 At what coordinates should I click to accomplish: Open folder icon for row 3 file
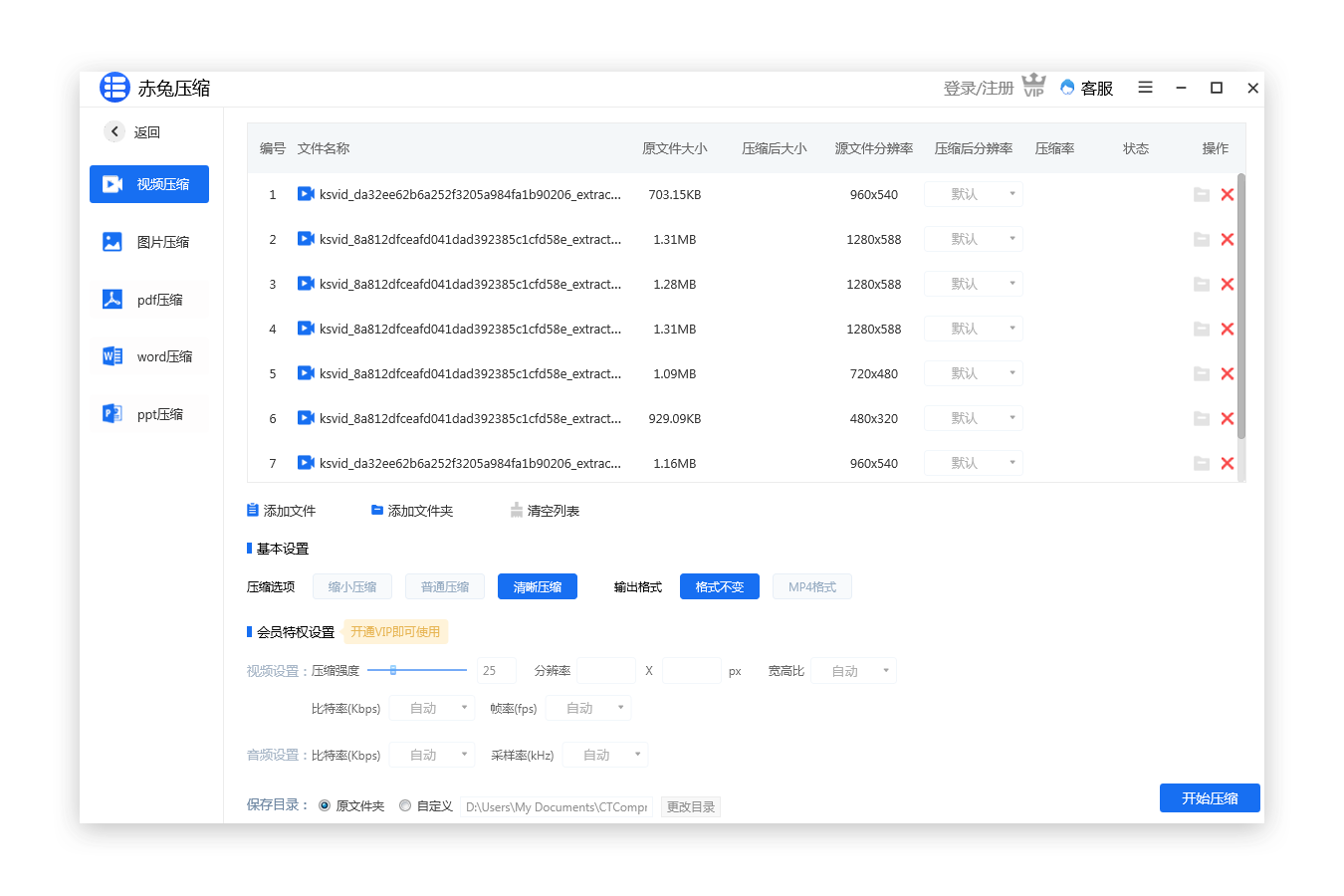point(1202,285)
